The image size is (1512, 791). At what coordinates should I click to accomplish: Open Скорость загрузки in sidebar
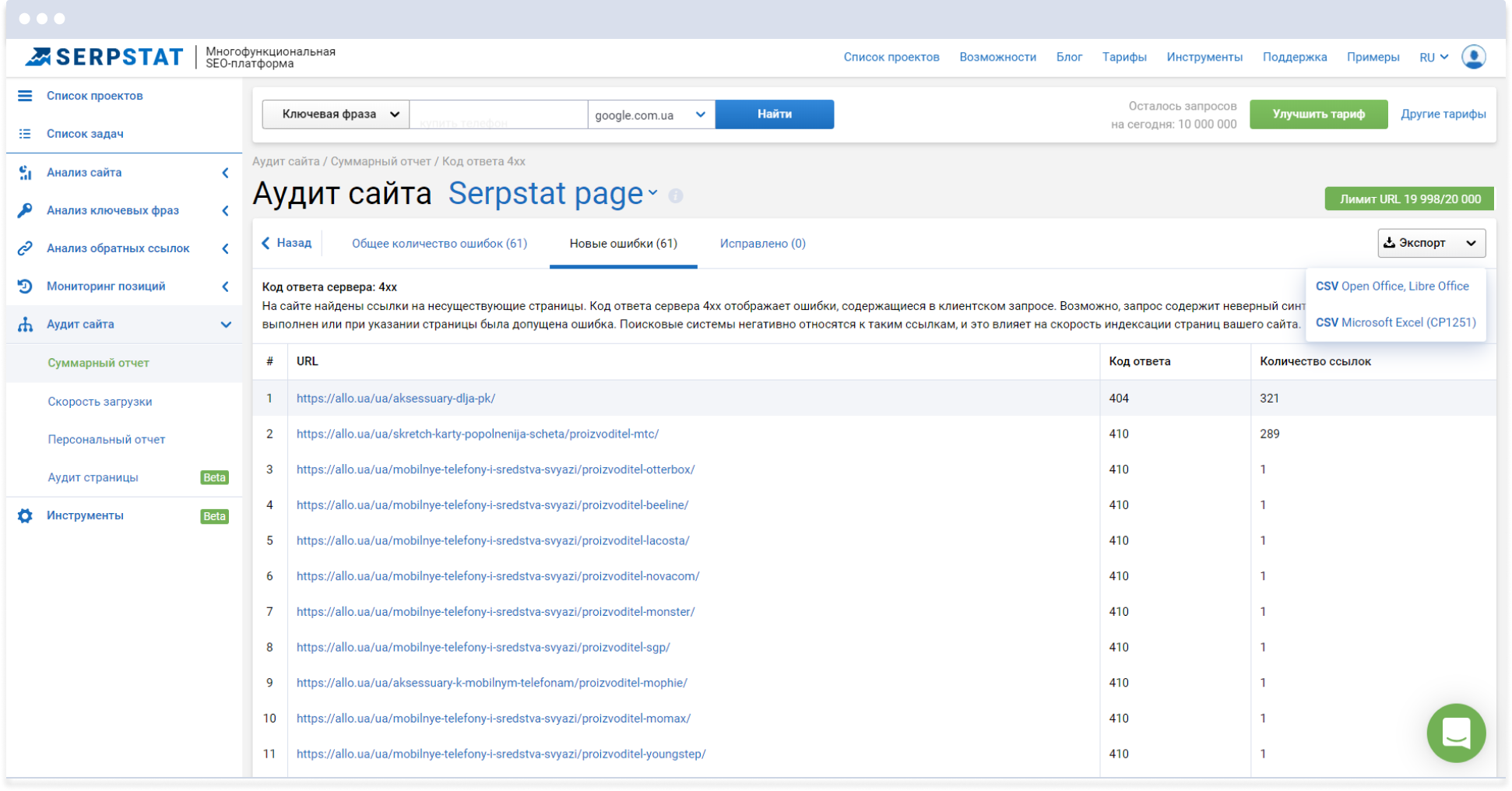(100, 402)
